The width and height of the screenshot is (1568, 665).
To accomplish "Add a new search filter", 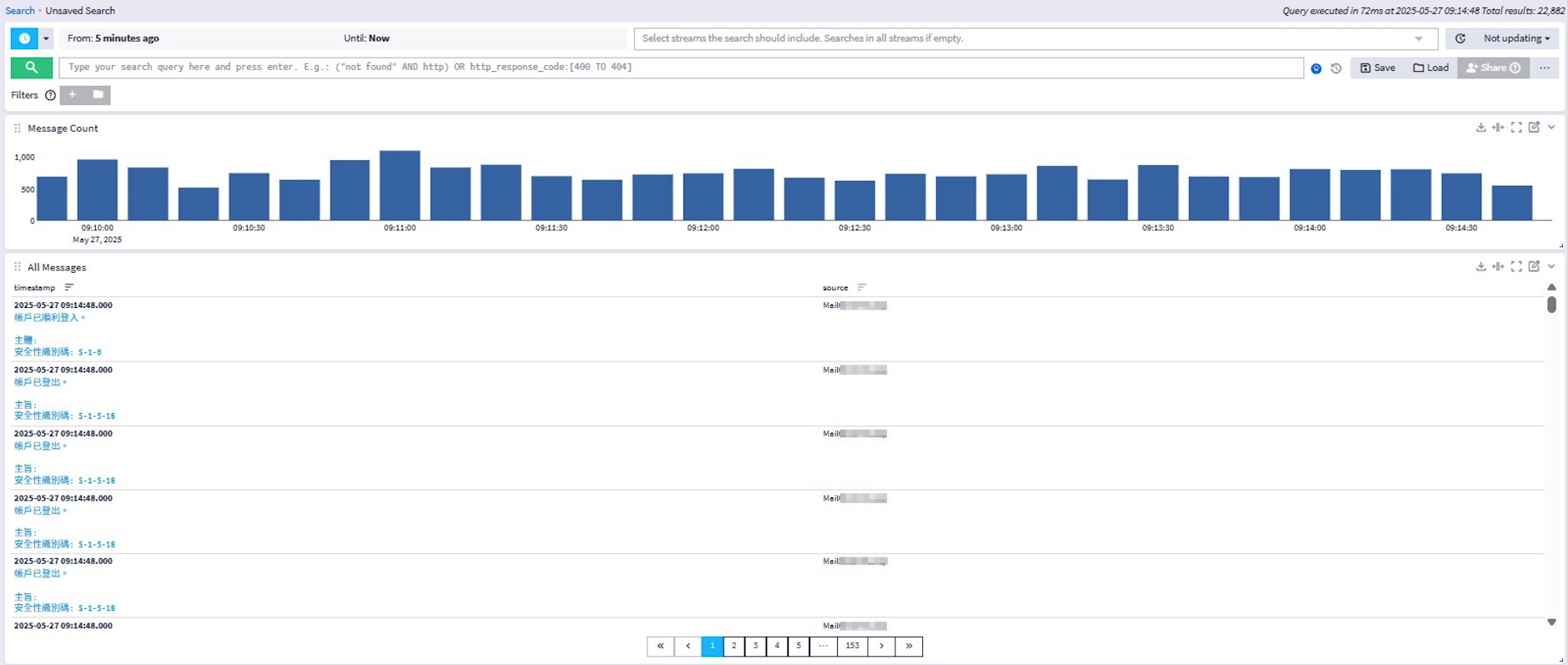I will (73, 95).
